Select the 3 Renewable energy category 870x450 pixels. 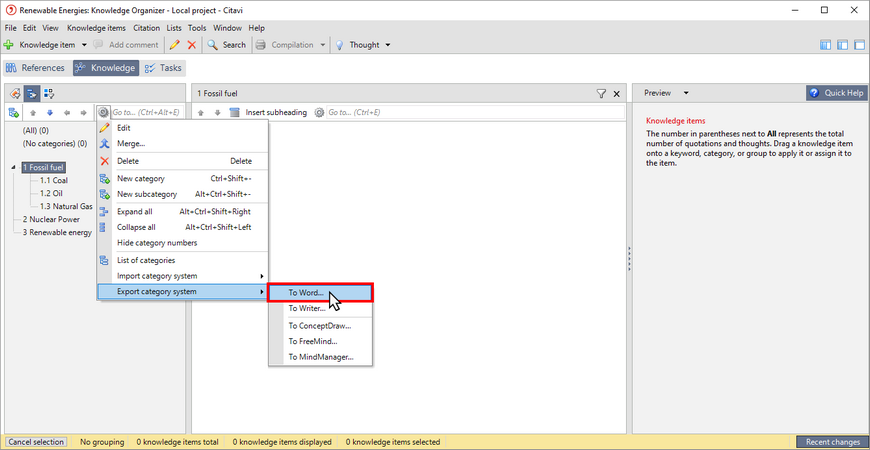click(57, 232)
